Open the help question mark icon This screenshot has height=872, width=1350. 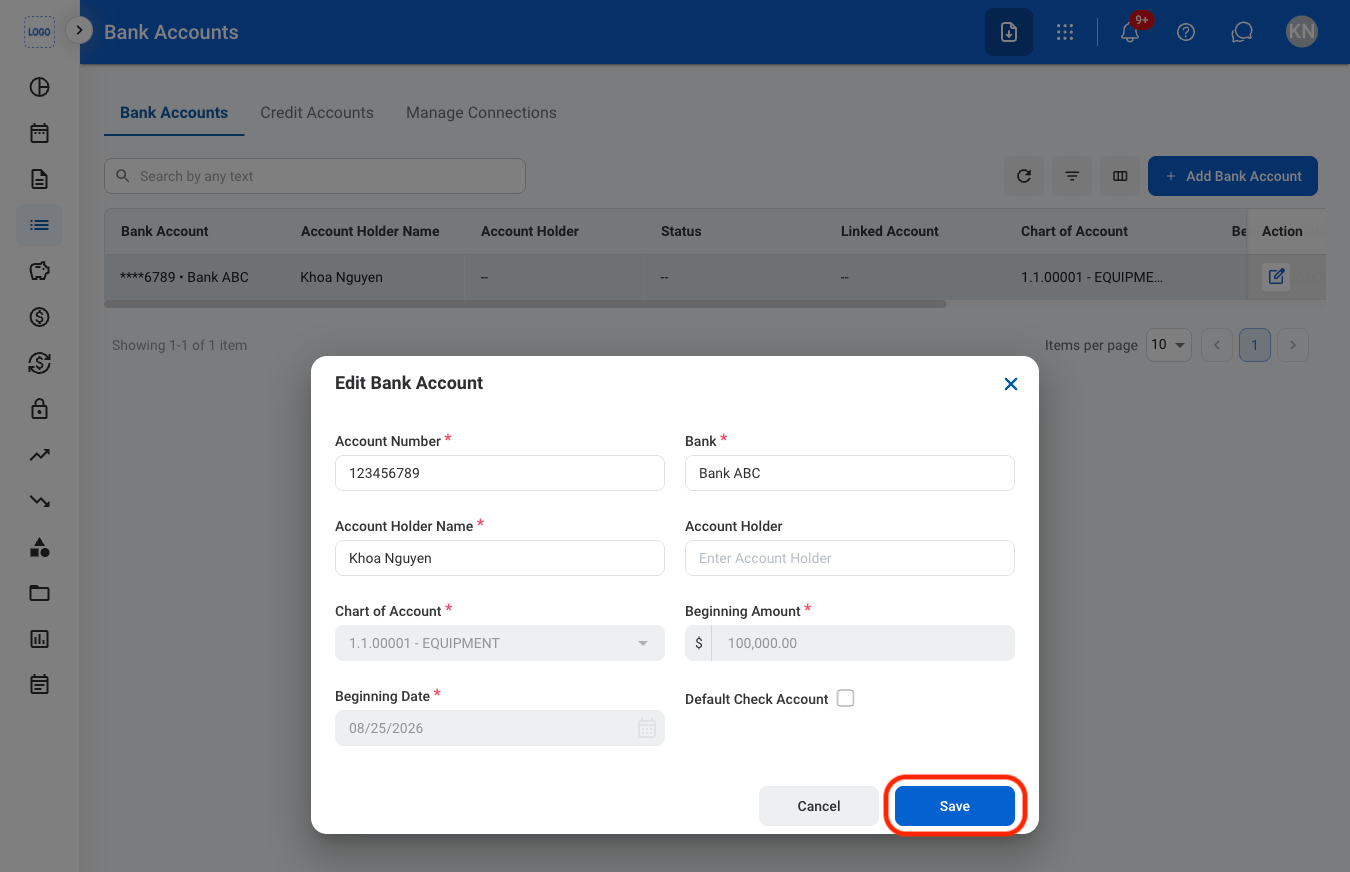click(1186, 32)
